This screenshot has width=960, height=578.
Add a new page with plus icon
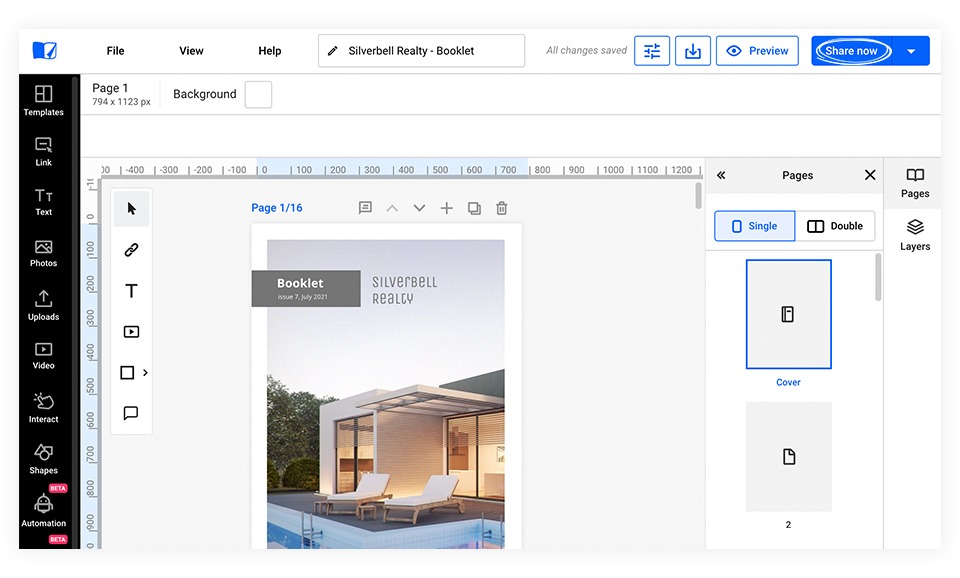click(x=446, y=208)
